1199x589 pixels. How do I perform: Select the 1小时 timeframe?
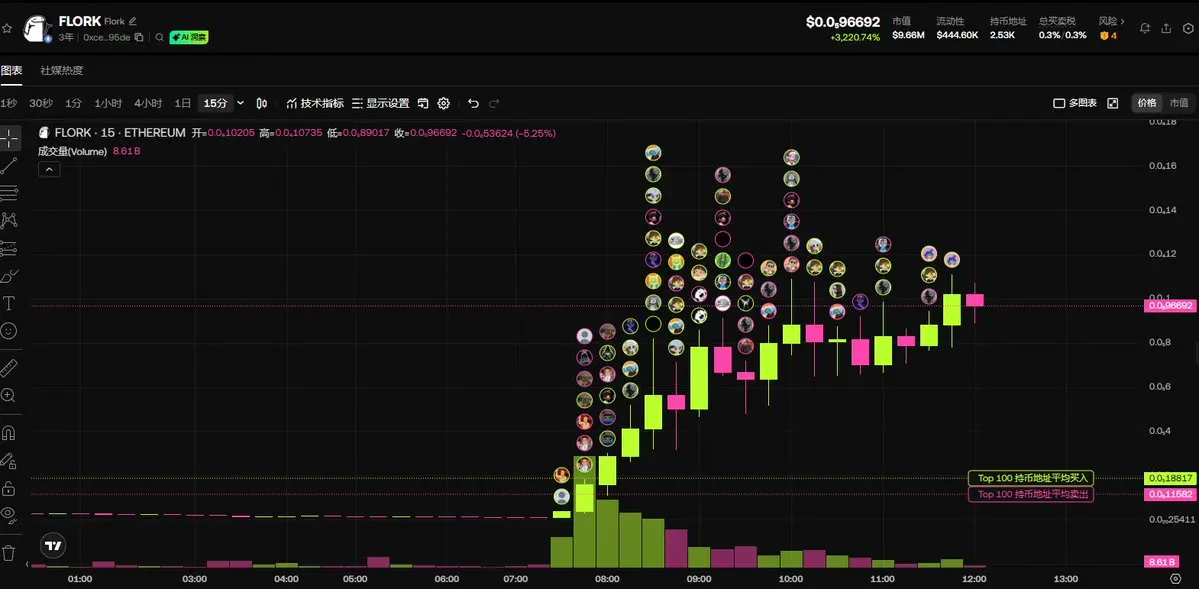[x=109, y=103]
